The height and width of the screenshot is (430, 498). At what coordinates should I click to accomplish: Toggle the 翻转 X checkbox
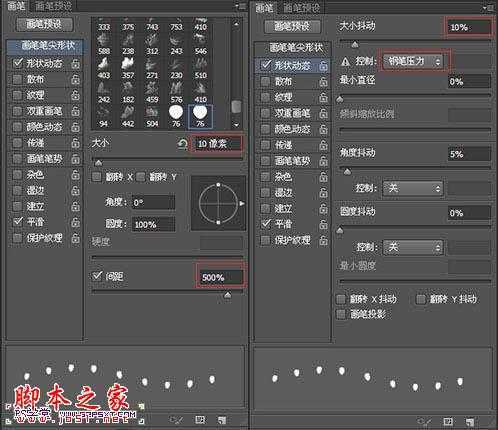[97, 177]
